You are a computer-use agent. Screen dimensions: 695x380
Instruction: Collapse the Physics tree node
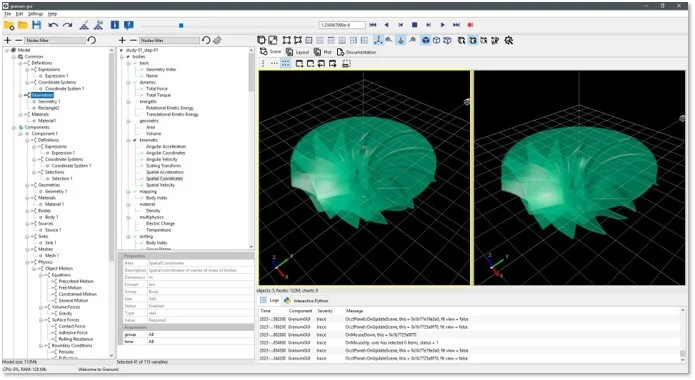[27, 262]
